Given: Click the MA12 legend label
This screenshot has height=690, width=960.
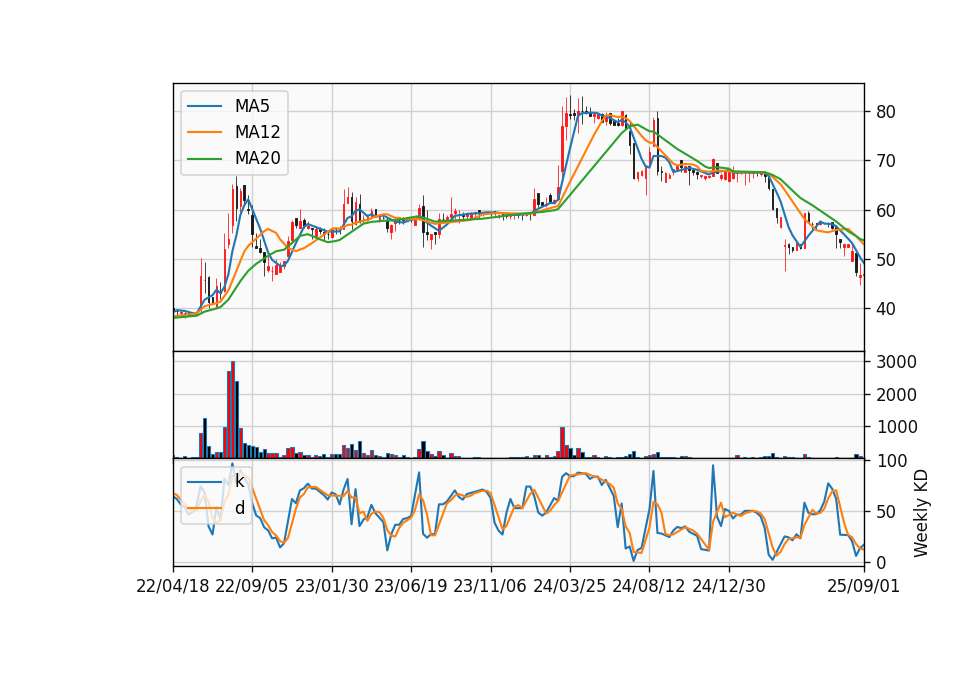Looking at the screenshot, I should 257,132.
